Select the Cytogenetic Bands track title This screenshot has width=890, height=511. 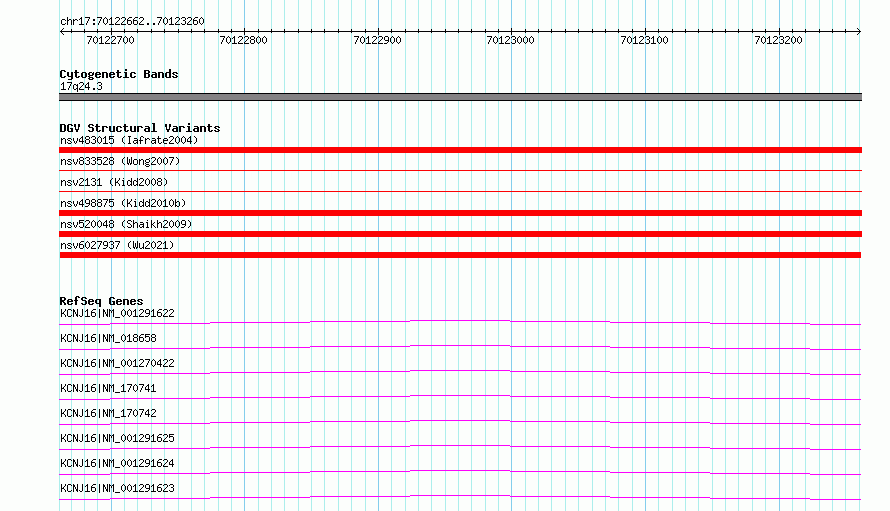point(119,74)
